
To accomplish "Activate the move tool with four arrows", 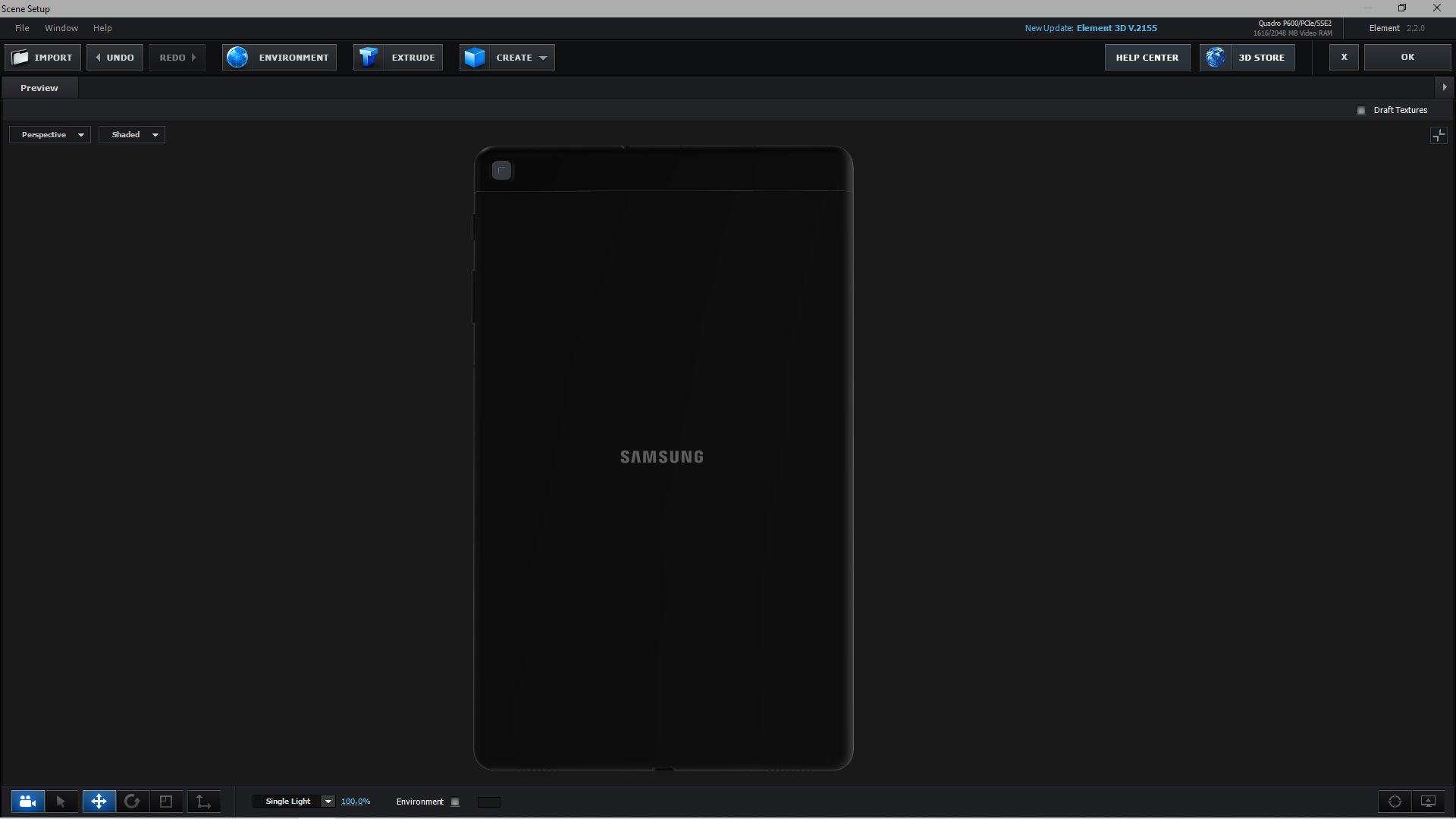I will [99, 802].
